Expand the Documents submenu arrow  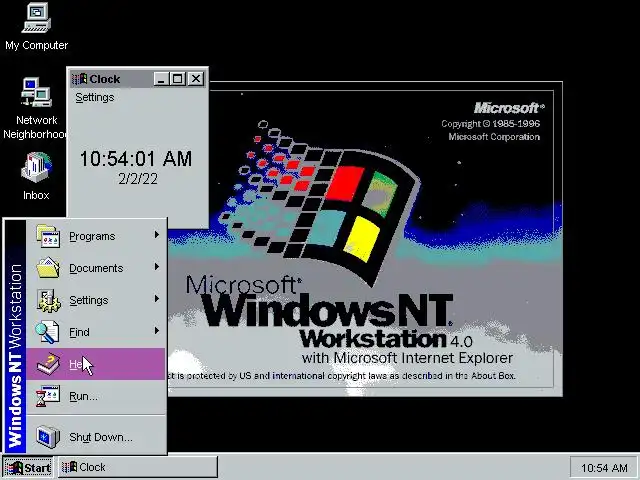pyautogui.click(x=156, y=267)
